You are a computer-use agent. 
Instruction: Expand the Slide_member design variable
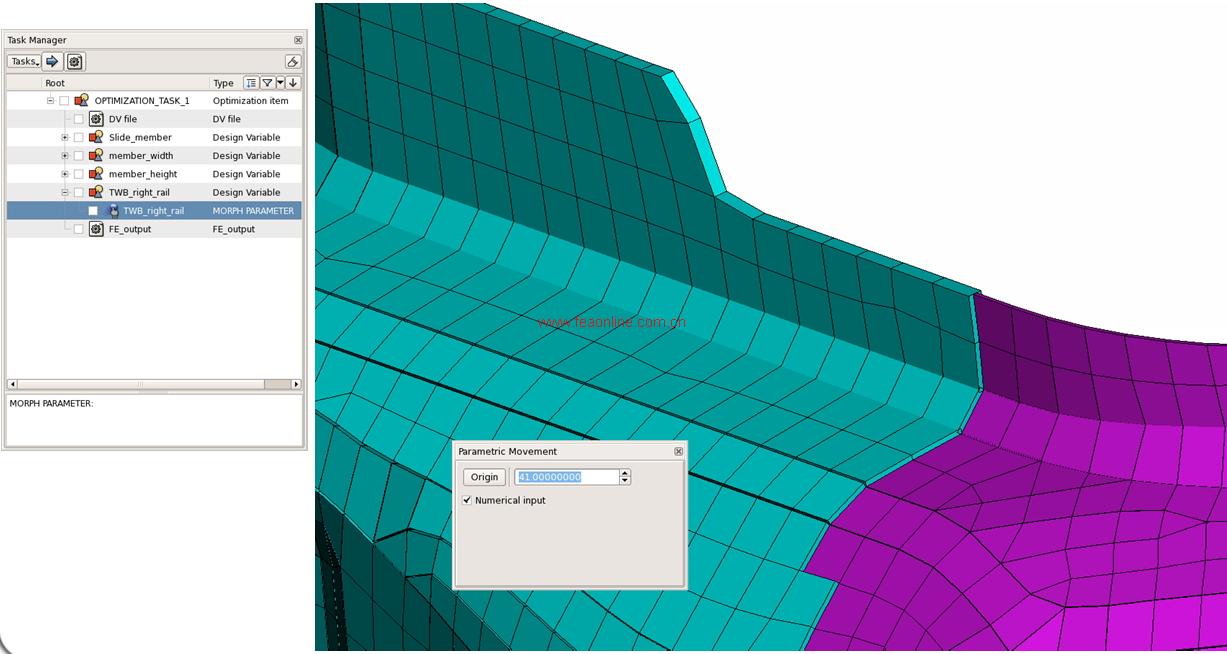tap(65, 138)
